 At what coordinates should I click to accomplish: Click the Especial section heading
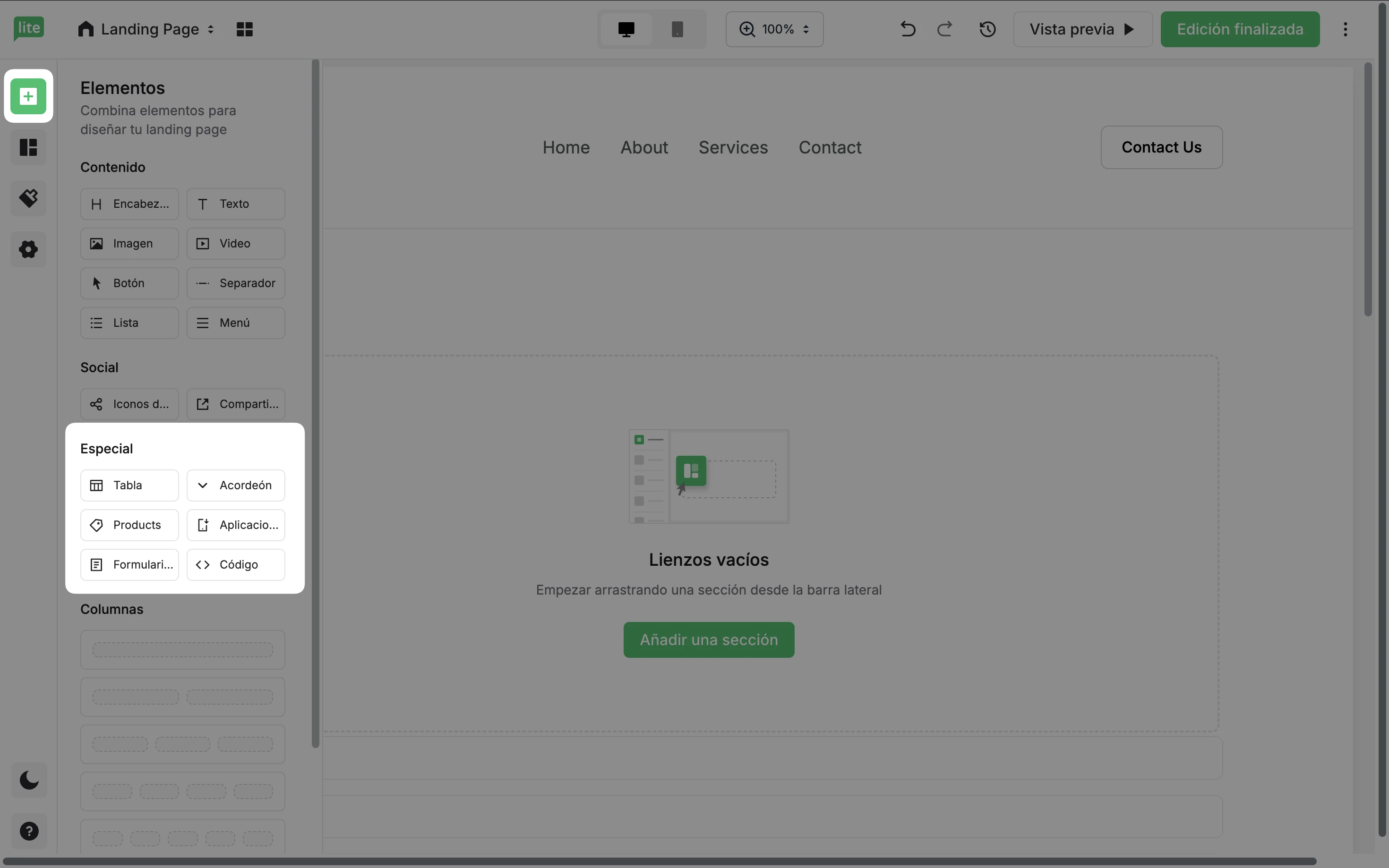tap(107, 449)
